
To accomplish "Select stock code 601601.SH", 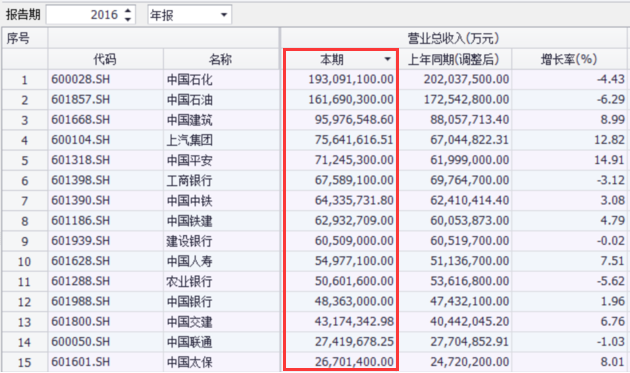I will (x=80, y=362).
